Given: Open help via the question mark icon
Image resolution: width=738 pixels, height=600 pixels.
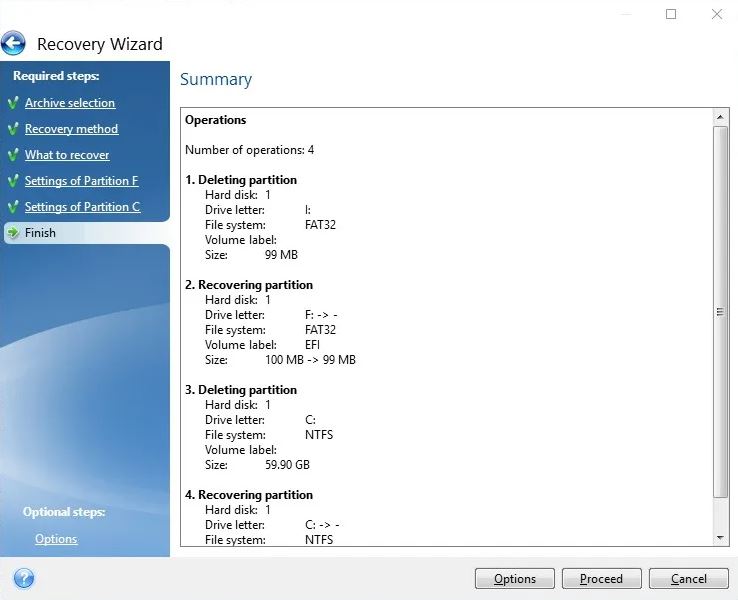Looking at the screenshot, I should click(23, 578).
